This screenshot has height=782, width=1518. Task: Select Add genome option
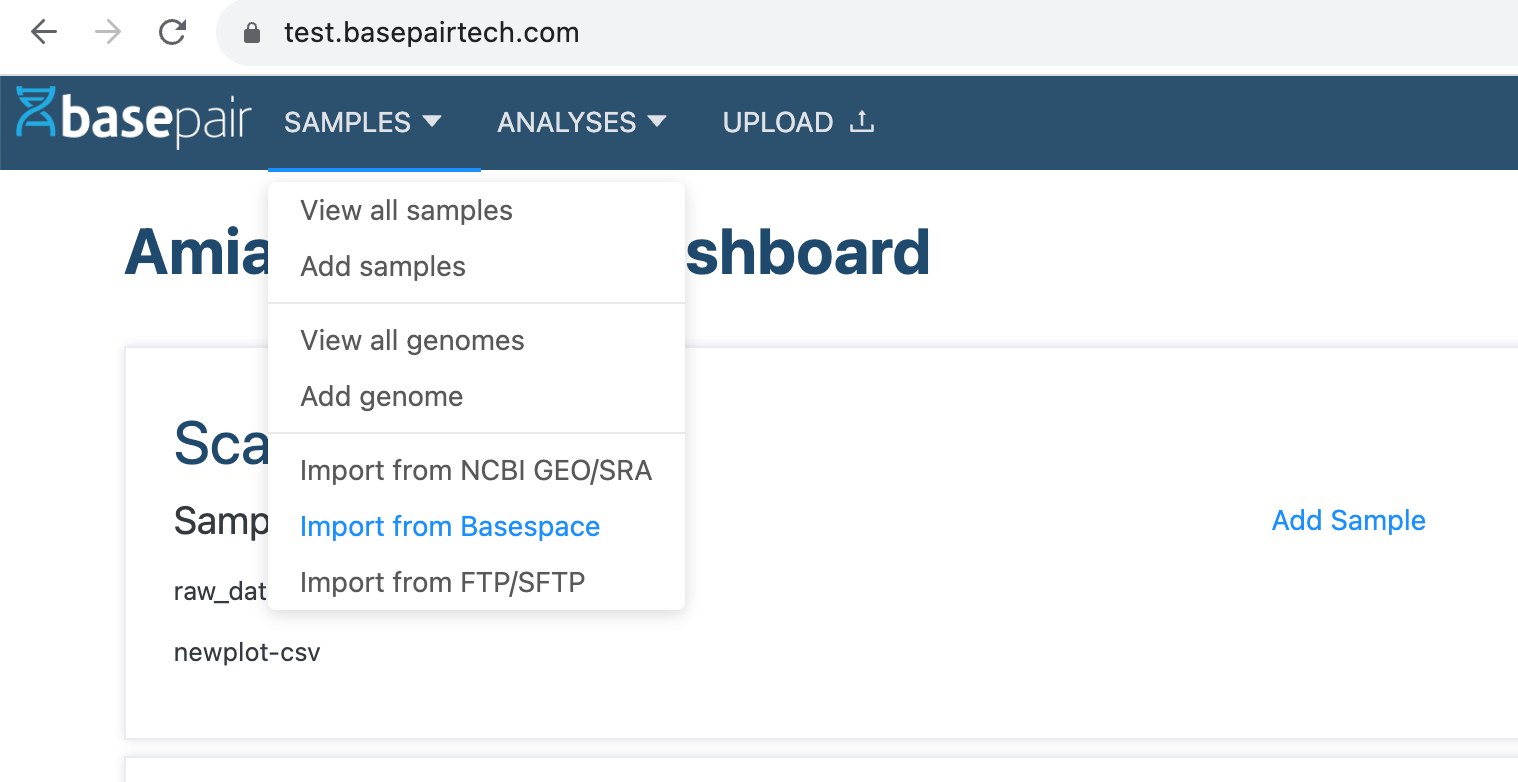tap(381, 397)
